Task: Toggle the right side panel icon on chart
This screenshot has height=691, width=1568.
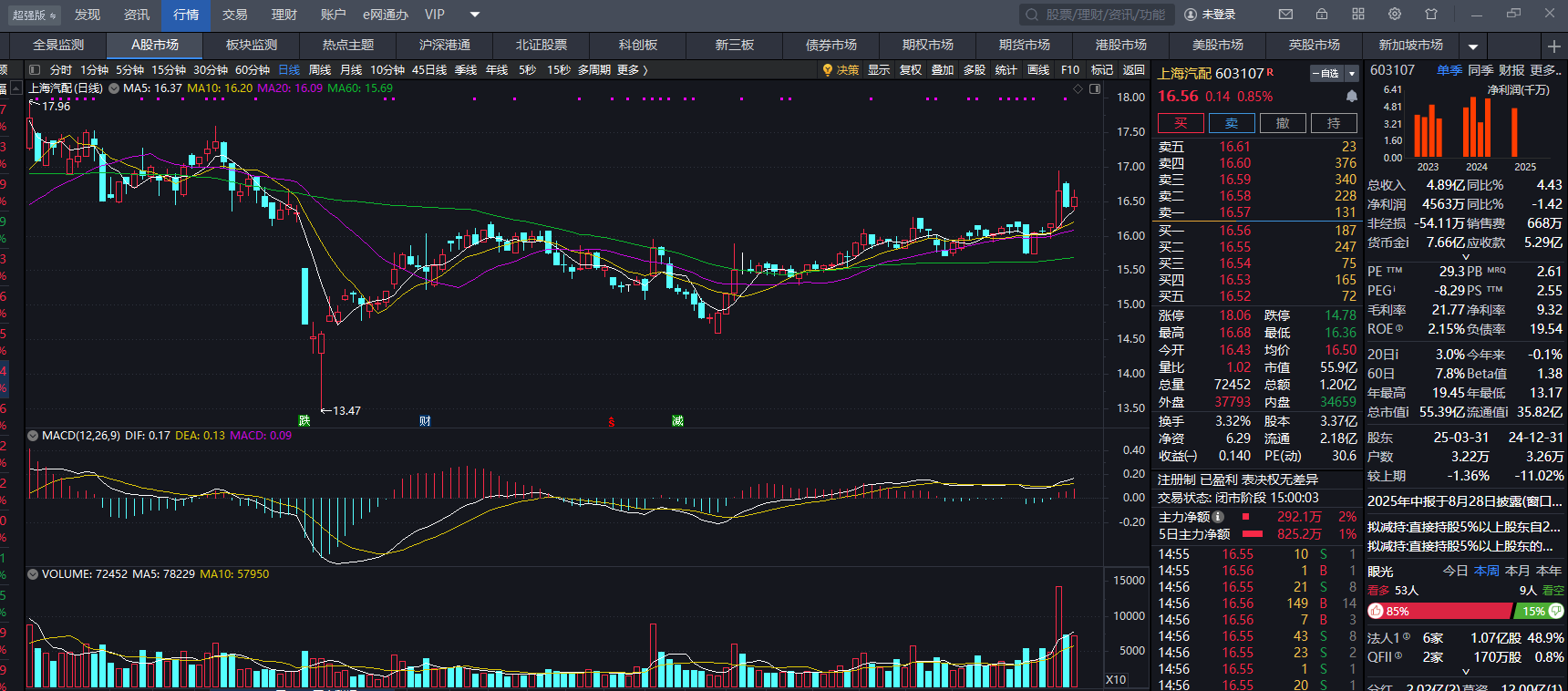Action: (1095, 88)
